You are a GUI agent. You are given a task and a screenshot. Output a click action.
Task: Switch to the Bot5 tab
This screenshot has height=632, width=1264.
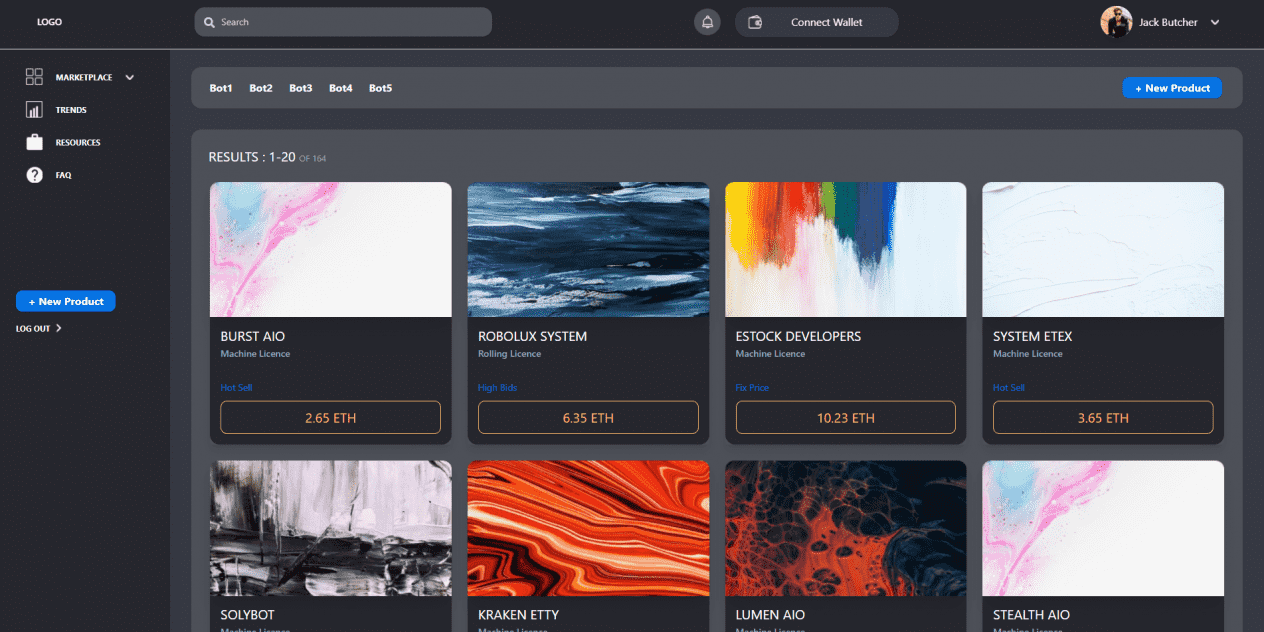point(381,88)
